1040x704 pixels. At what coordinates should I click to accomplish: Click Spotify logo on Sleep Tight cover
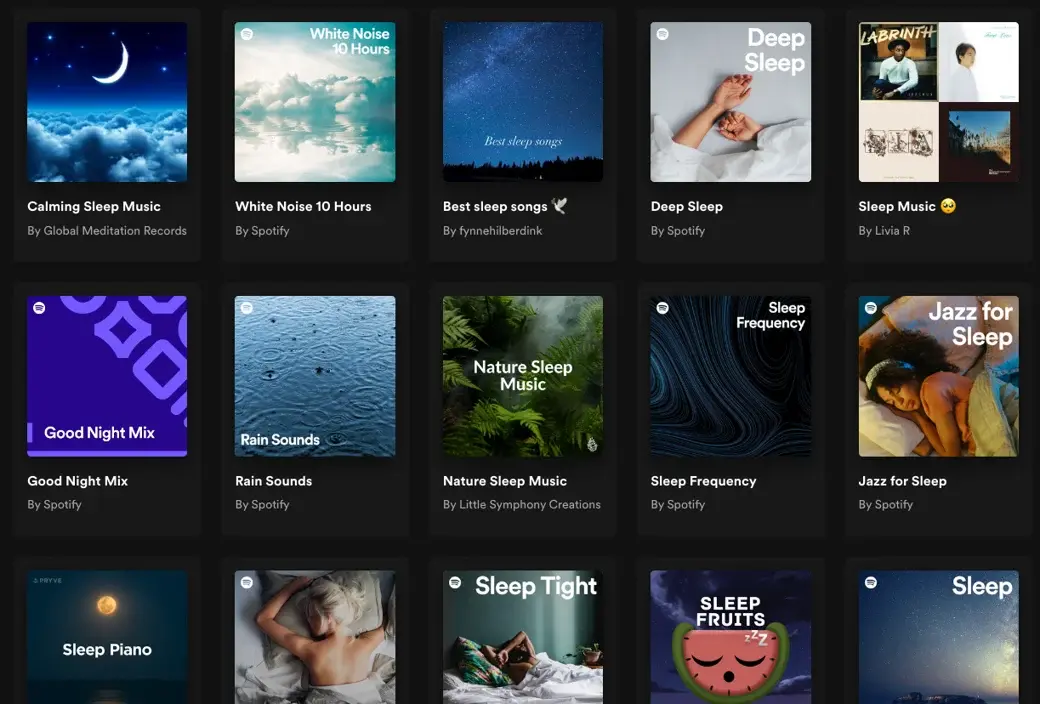pos(455,582)
